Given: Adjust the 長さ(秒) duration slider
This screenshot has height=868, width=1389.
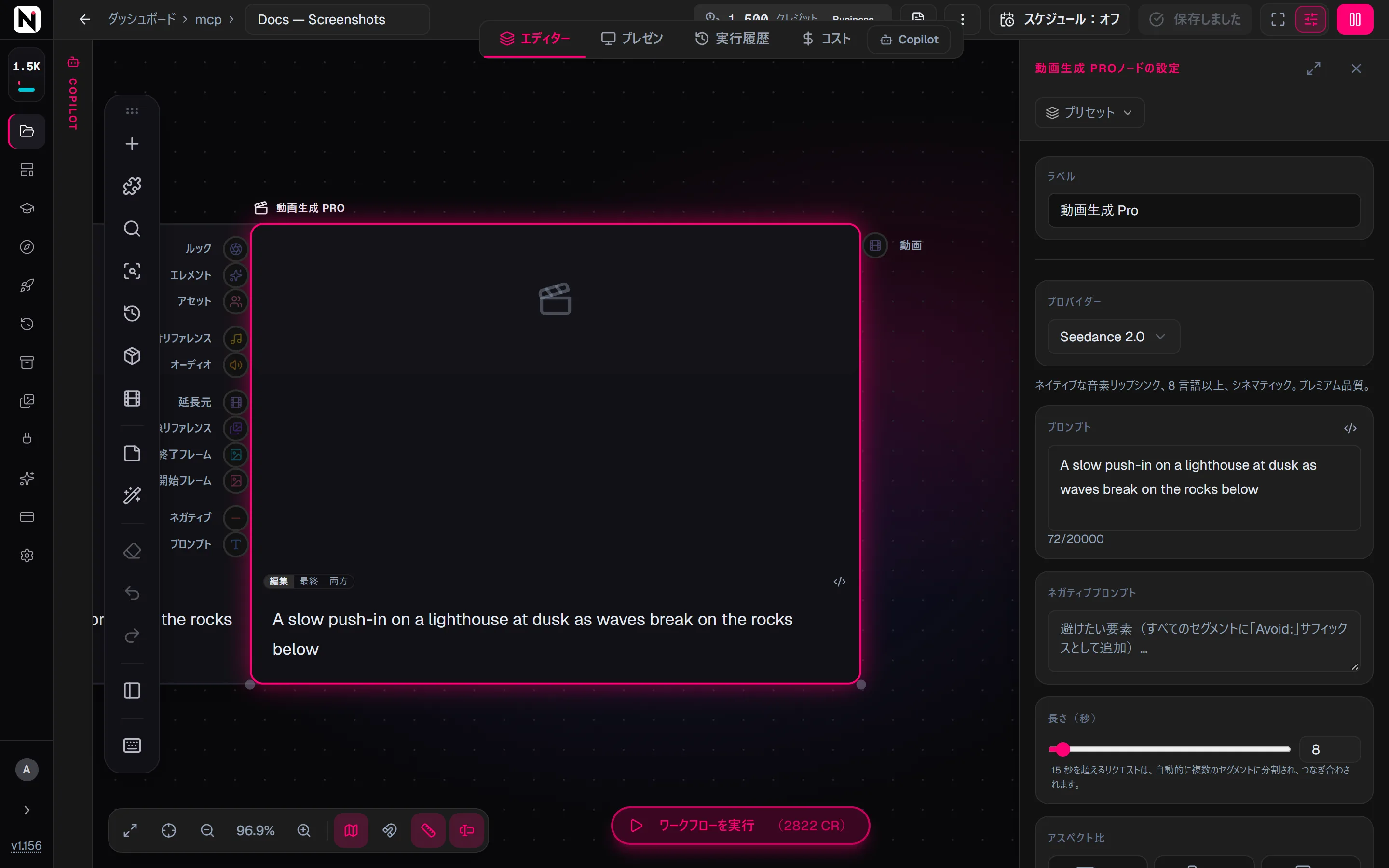Looking at the screenshot, I should click(x=1169, y=749).
